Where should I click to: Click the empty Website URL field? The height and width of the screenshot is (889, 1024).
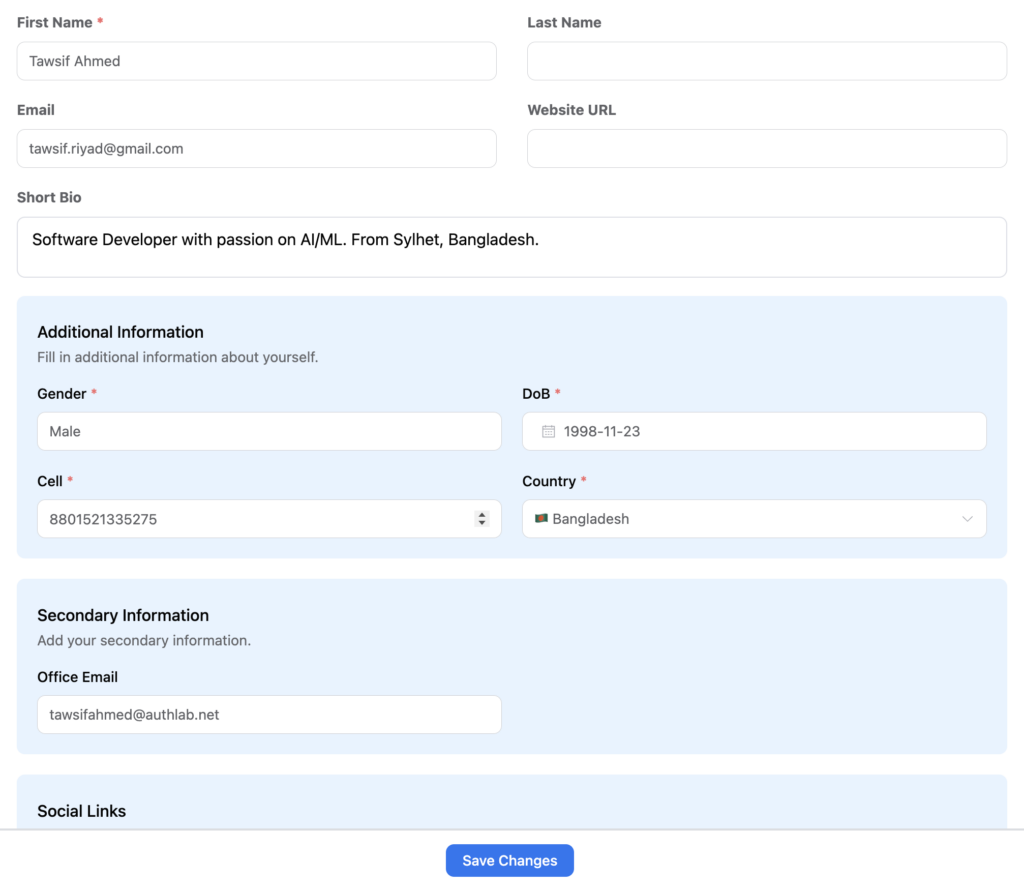click(766, 148)
